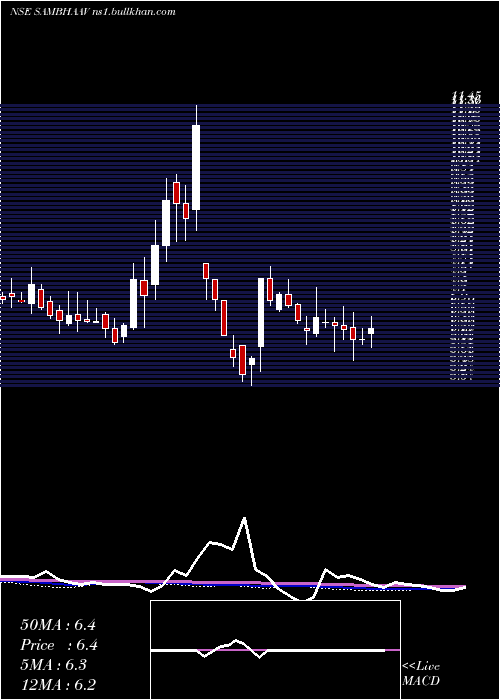
Task: Click the Price : 6.4 label
Action: [59, 645]
